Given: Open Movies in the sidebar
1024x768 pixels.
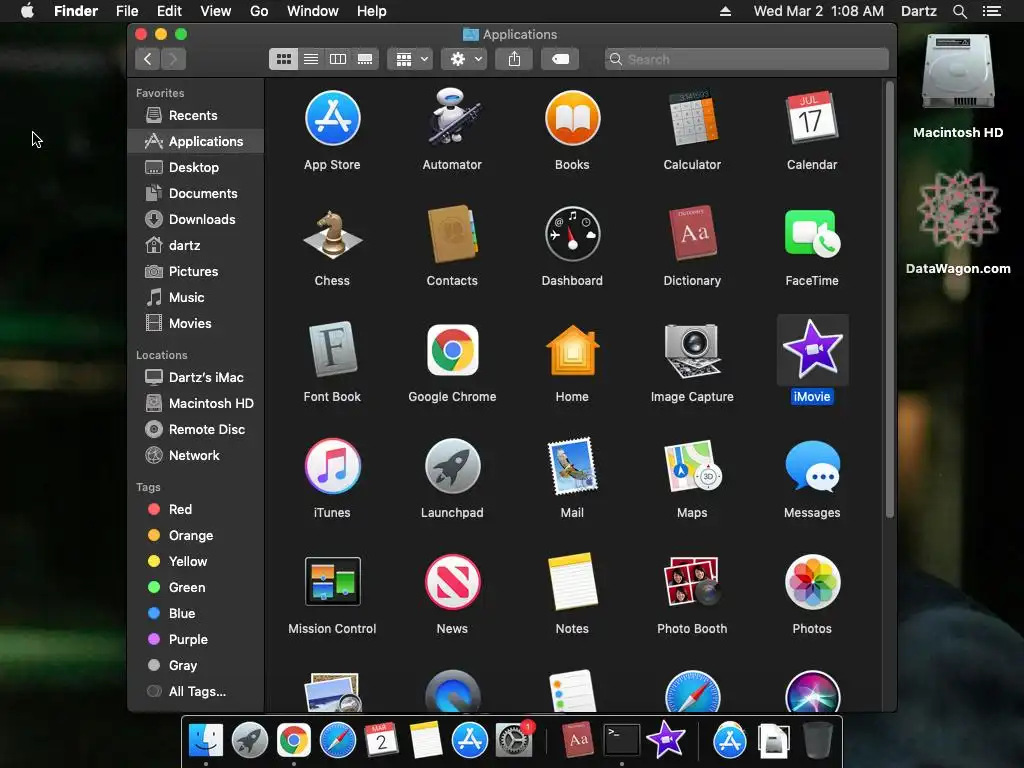Looking at the screenshot, I should [x=196, y=323].
